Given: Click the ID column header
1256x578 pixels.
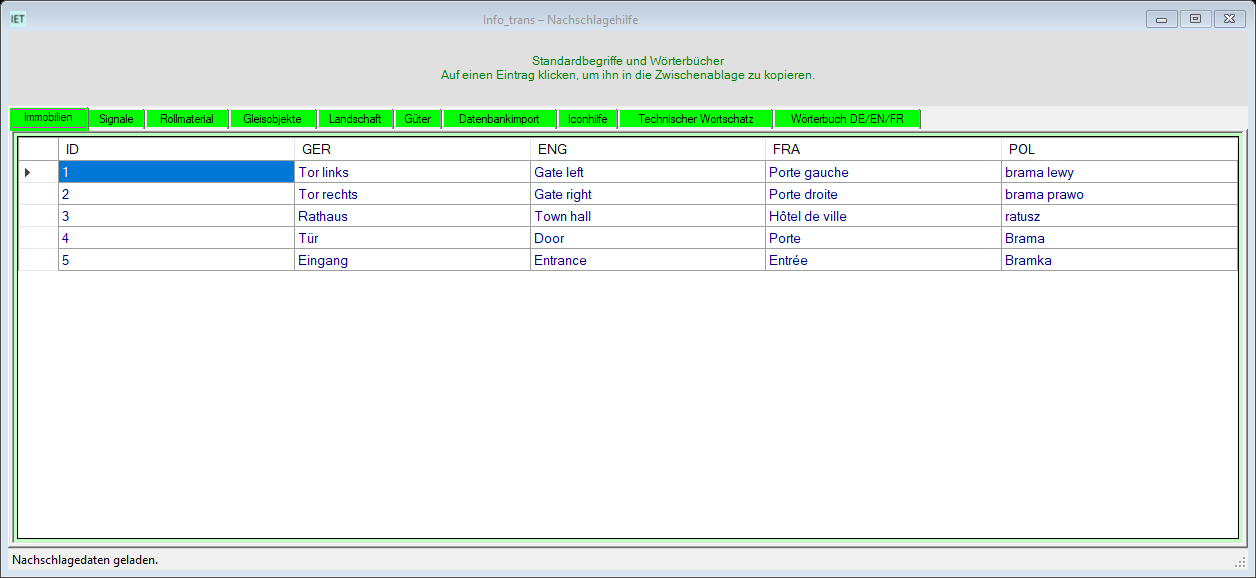Looking at the screenshot, I should pos(176,149).
